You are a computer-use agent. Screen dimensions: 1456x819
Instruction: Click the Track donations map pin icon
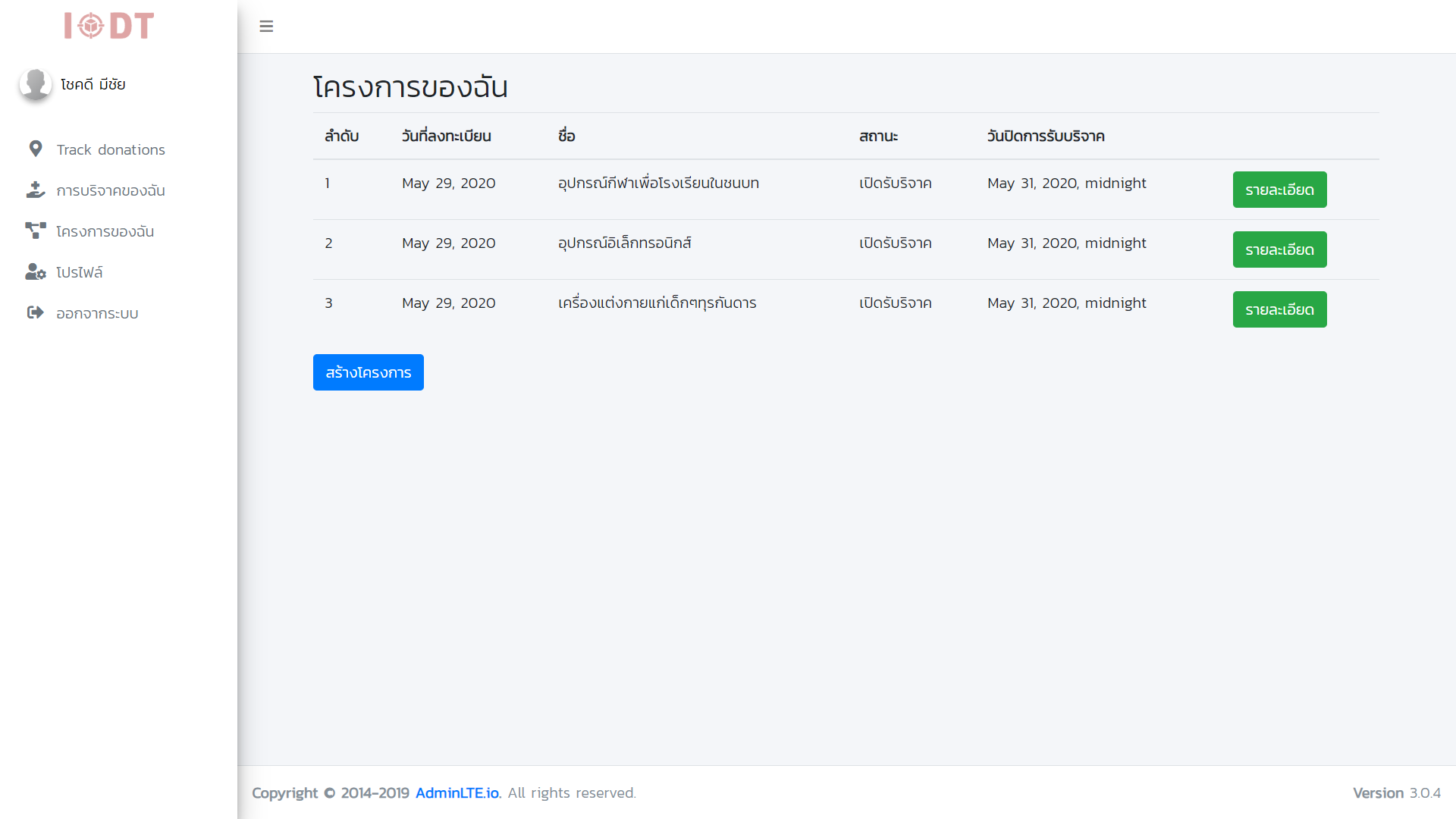click(35, 149)
